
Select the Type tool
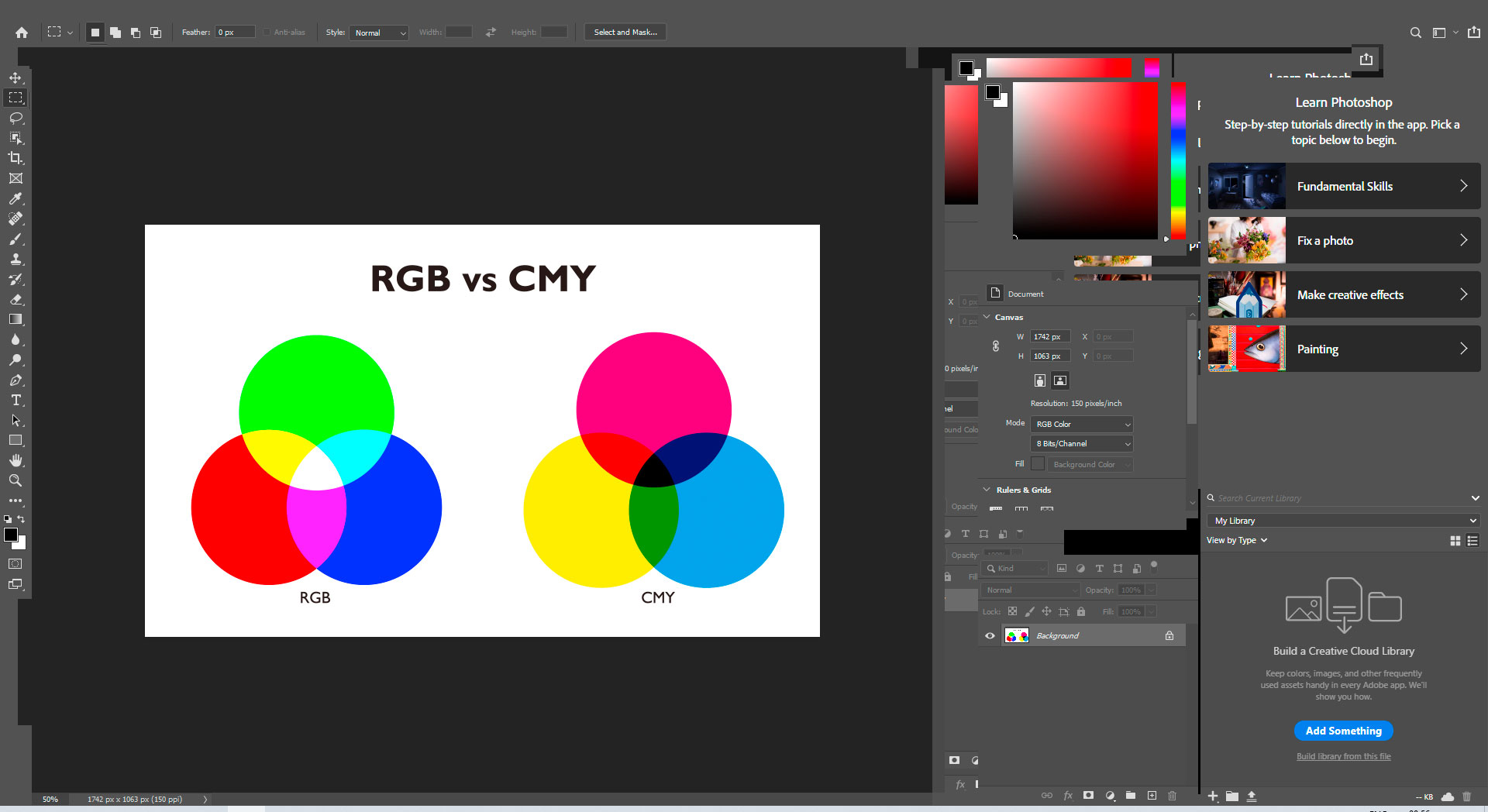click(15, 400)
